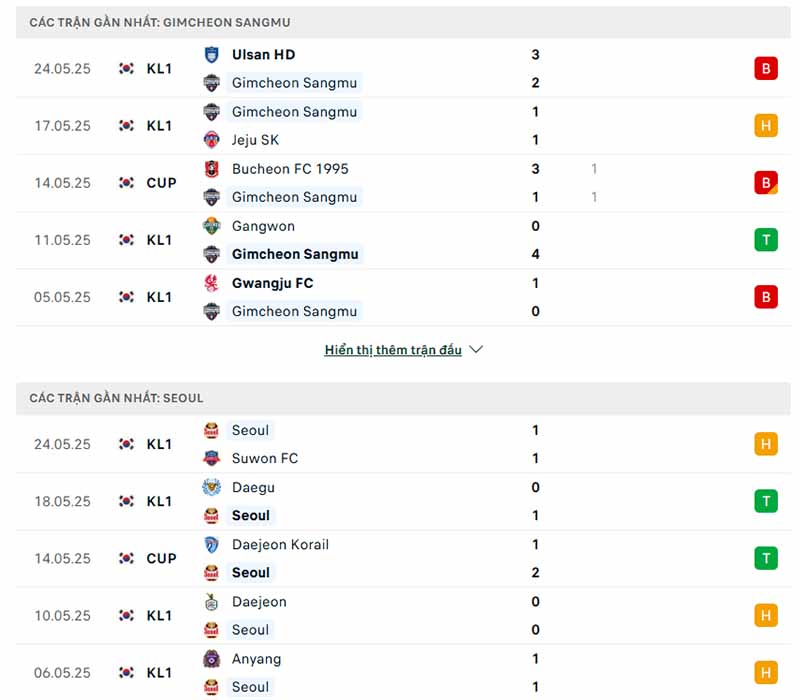
Task: Click the chevron arrow beside show more matches
Action: pos(476,350)
